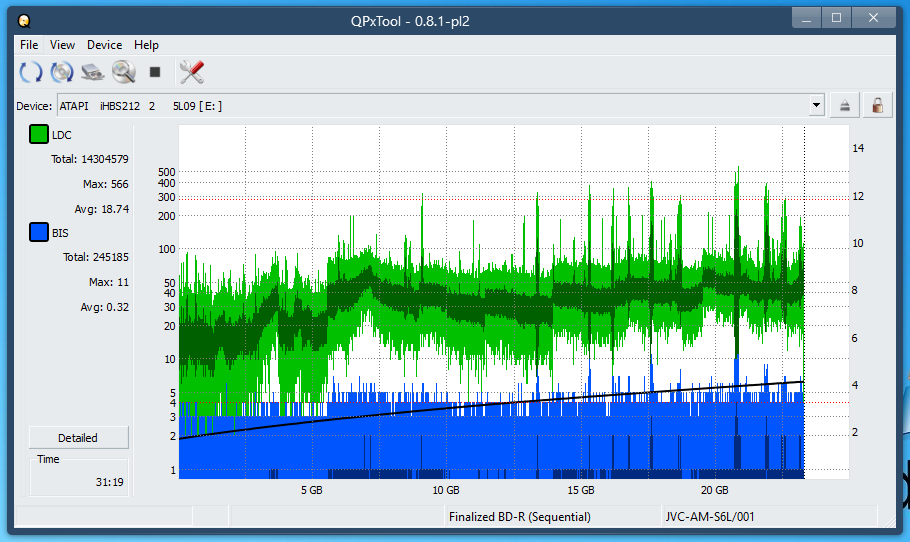Expand the Device selection dropdown
910x542 pixels.
pos(816,106)
